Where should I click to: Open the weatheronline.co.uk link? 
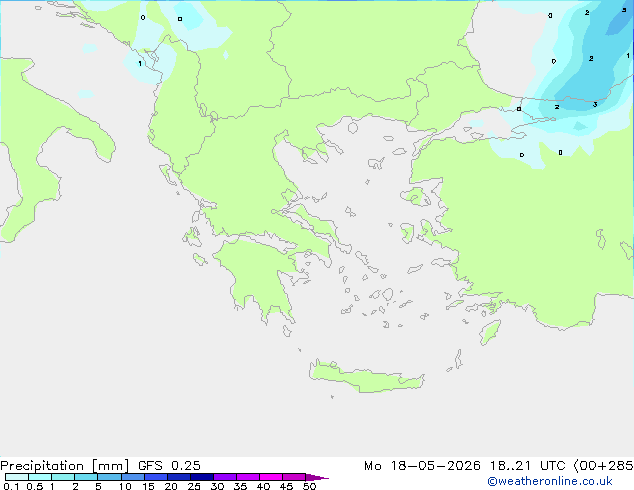pyautogui.click(x=549, y=481)
